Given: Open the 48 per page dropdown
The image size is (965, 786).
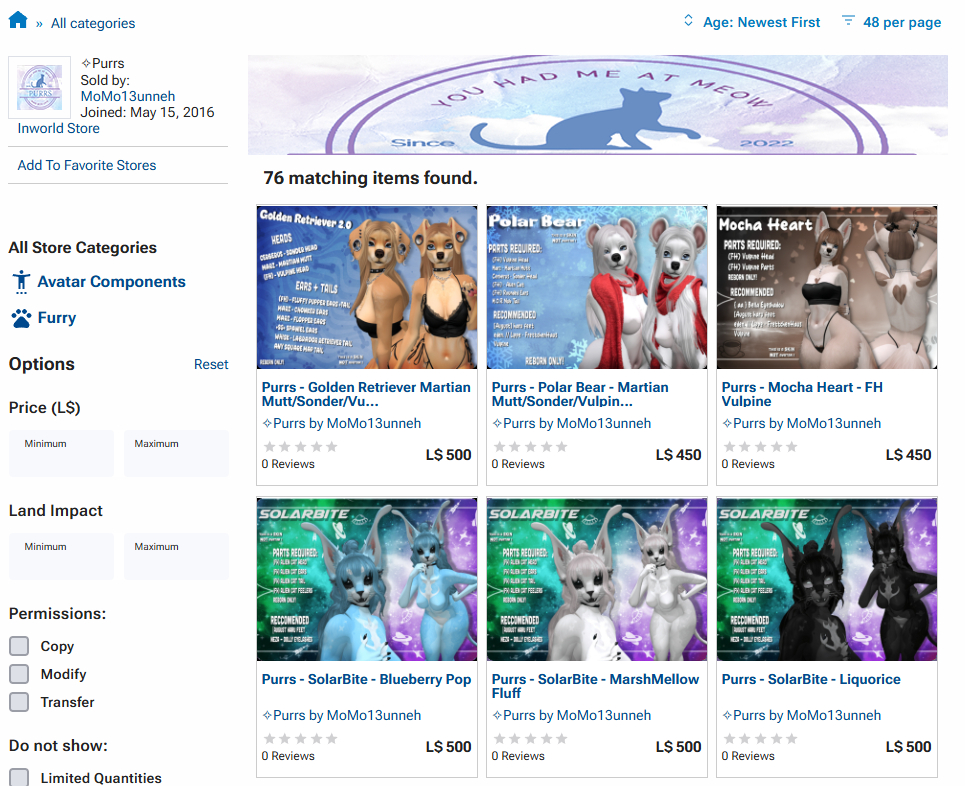Looking at the screenshot, I should pyautogui.click(x=901, y=22).
